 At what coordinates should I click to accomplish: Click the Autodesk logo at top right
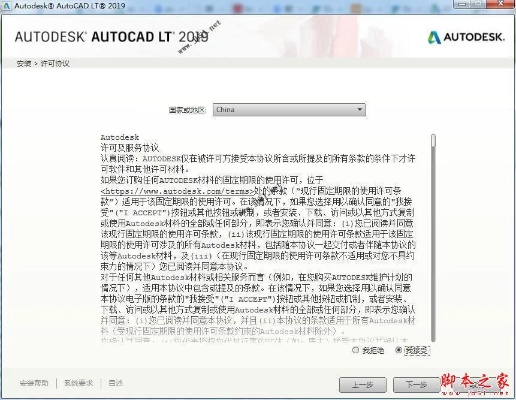point(466,37)
